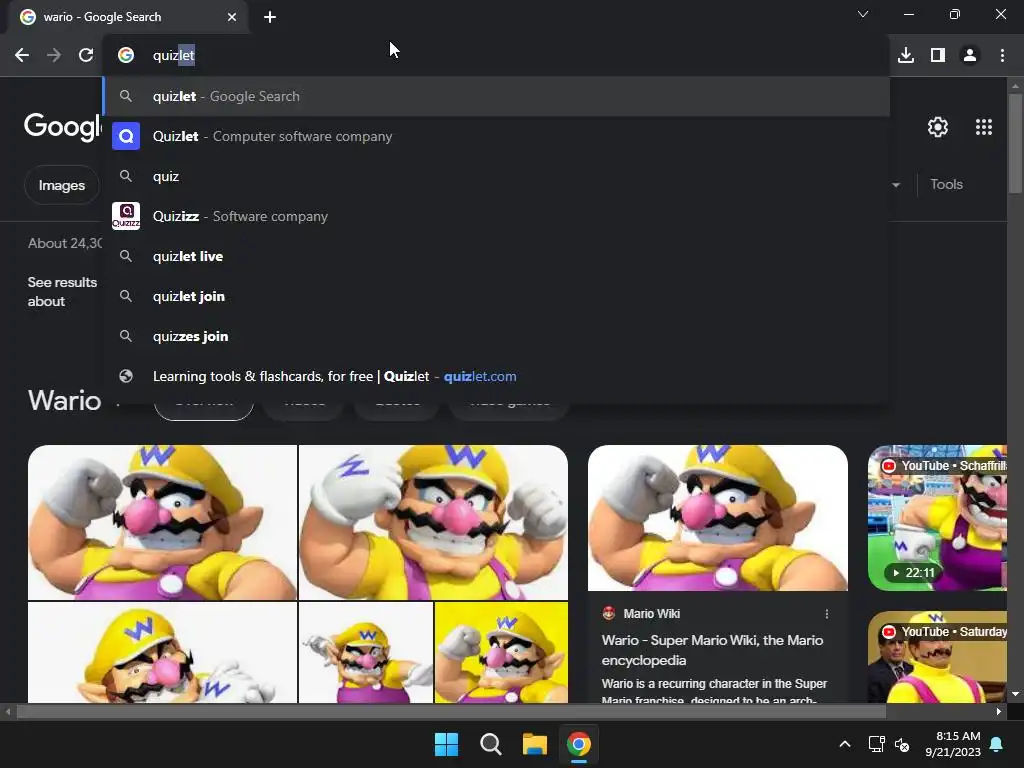Show hidden system tray icons
The width and height of the screenshot is (1024, 768).
pyautogui.click(x=844, y=744)
